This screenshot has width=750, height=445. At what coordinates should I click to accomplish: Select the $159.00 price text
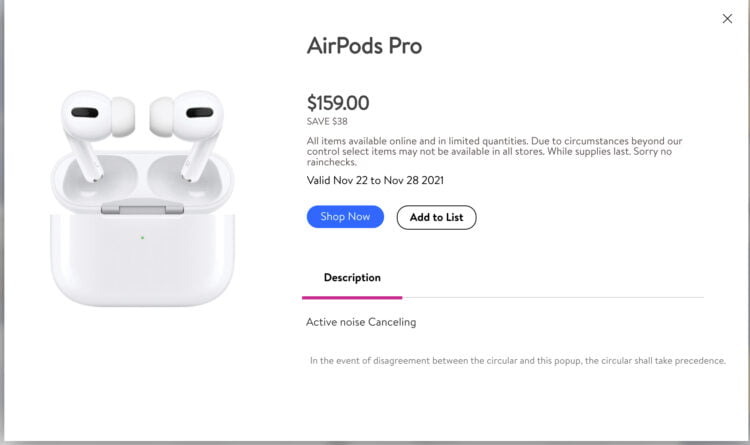tap(338, 102)
